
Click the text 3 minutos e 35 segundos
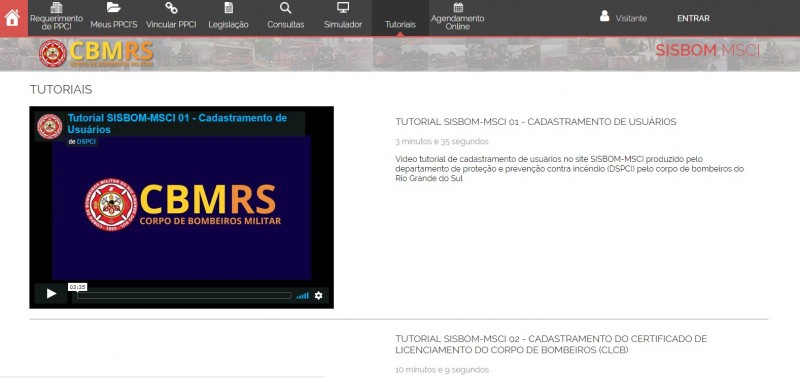[x=442, y=141]
